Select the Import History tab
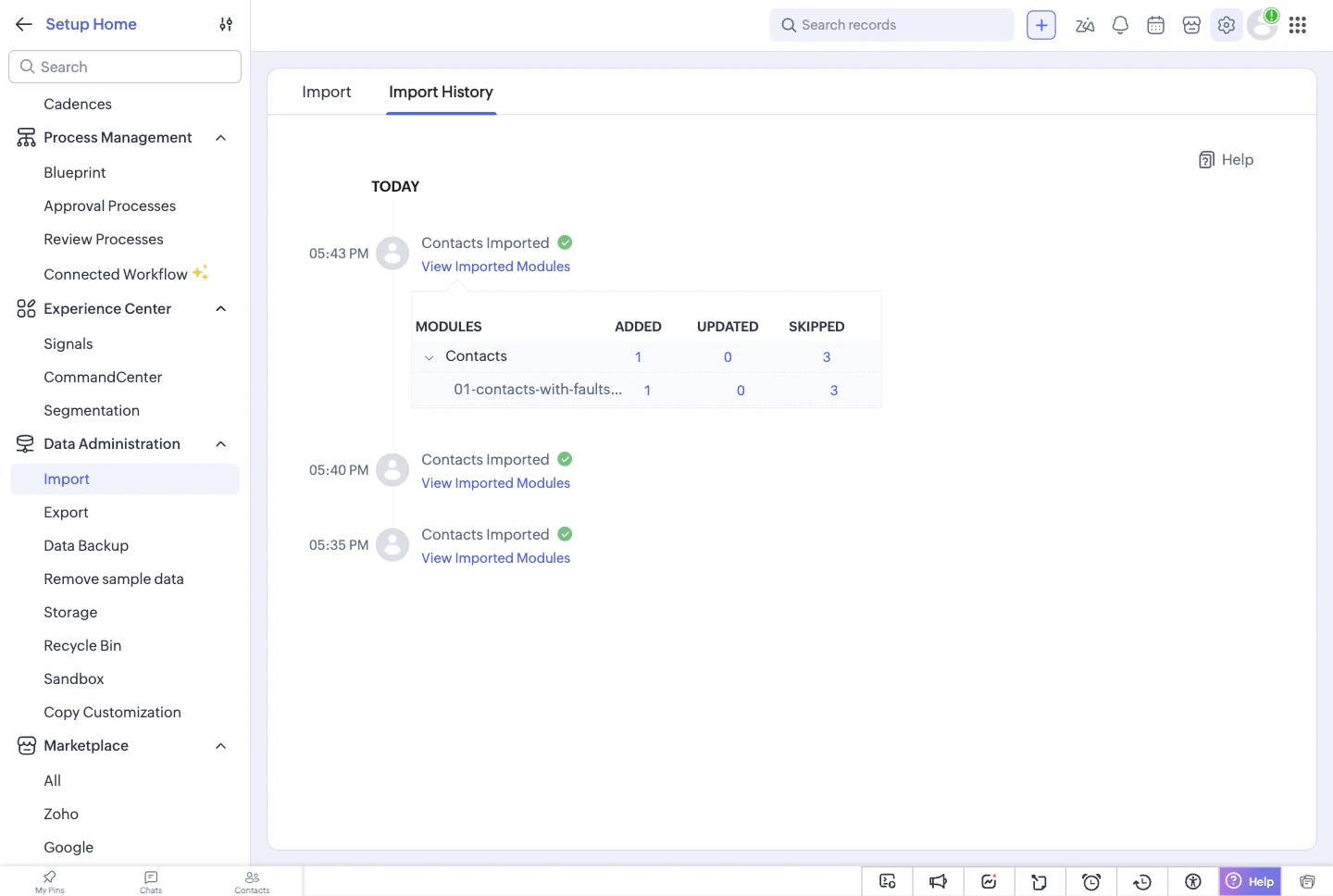1333x896 pixels. [441, 92]
